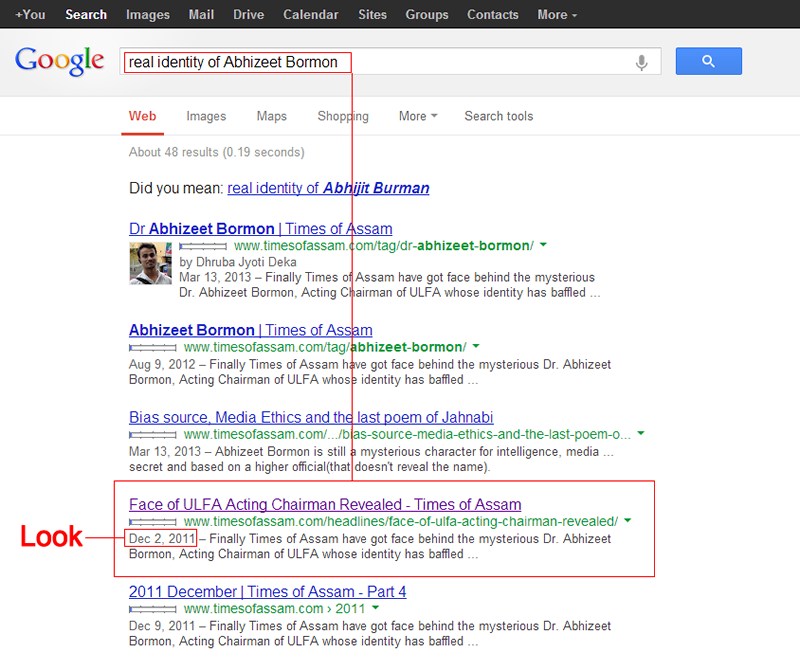Image resolution: width=800 pixels, height=671 pixels.
Task: Go to Mail from the top navigation bar
Action: point(201,14)
